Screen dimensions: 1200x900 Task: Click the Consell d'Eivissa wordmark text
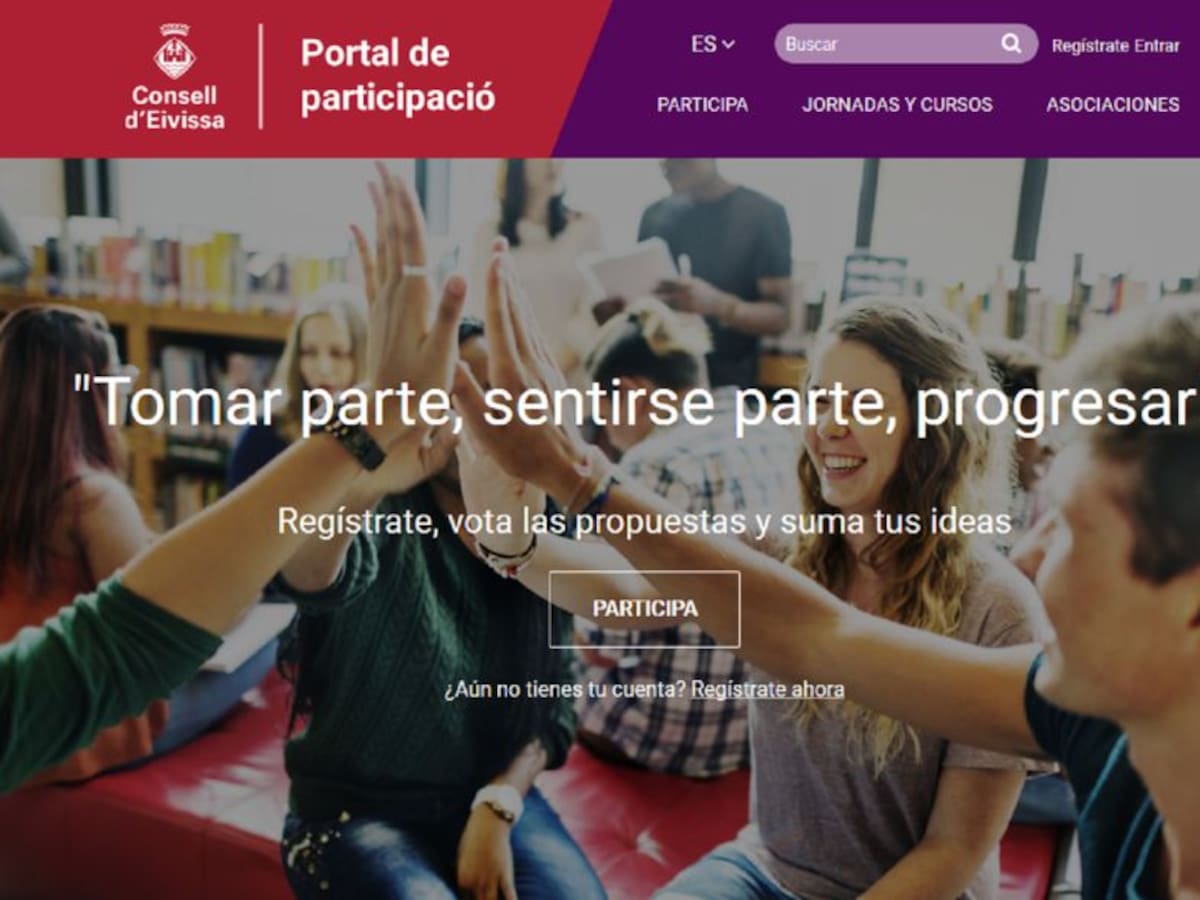click(175, 108)
